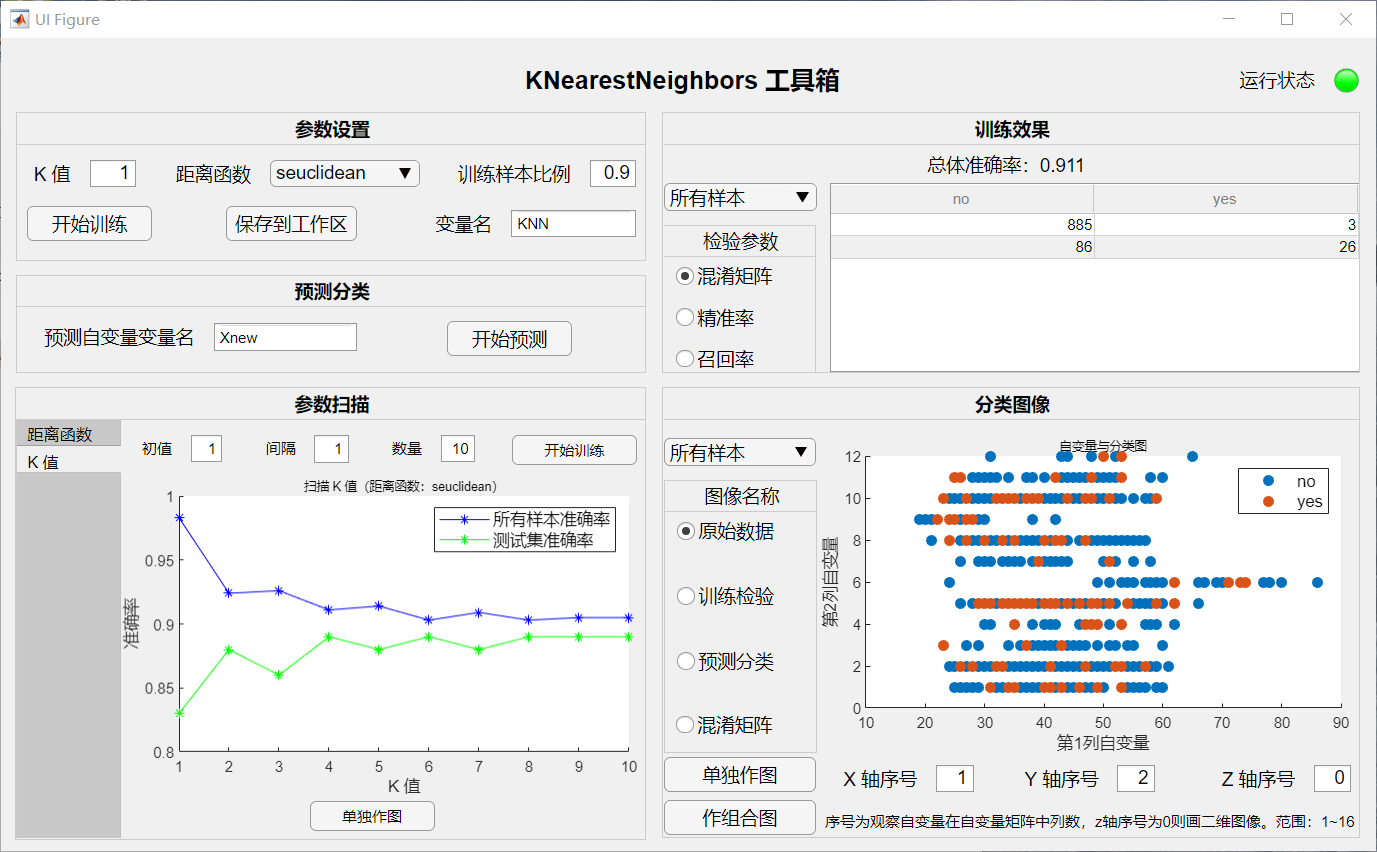1377x852 pixels.
Task: Select the 精准率 radio option
Action: pos(685,318)
